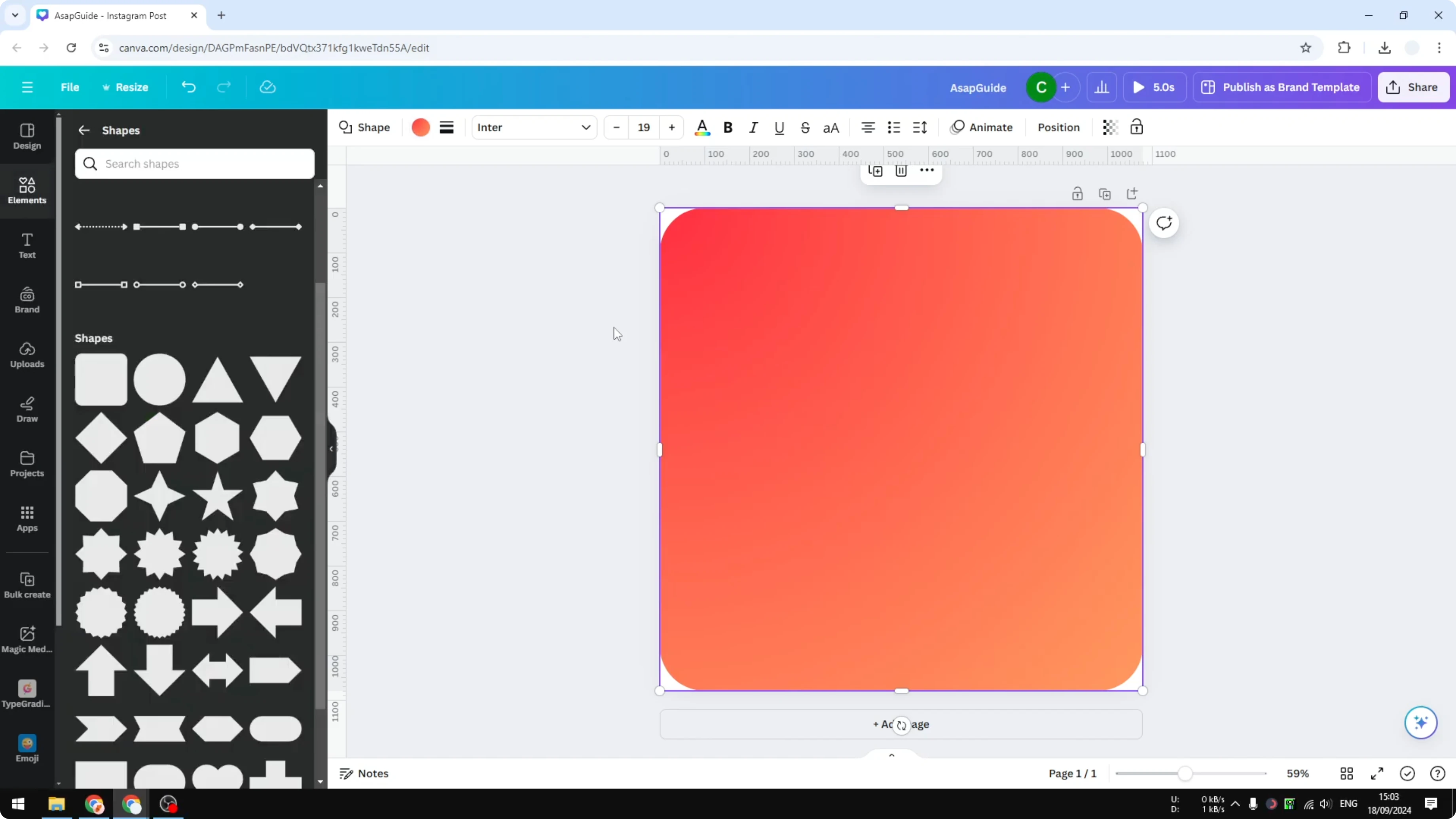1456x819 pixels.
Task: Insert the circle shape
Action: coord(159,379)
